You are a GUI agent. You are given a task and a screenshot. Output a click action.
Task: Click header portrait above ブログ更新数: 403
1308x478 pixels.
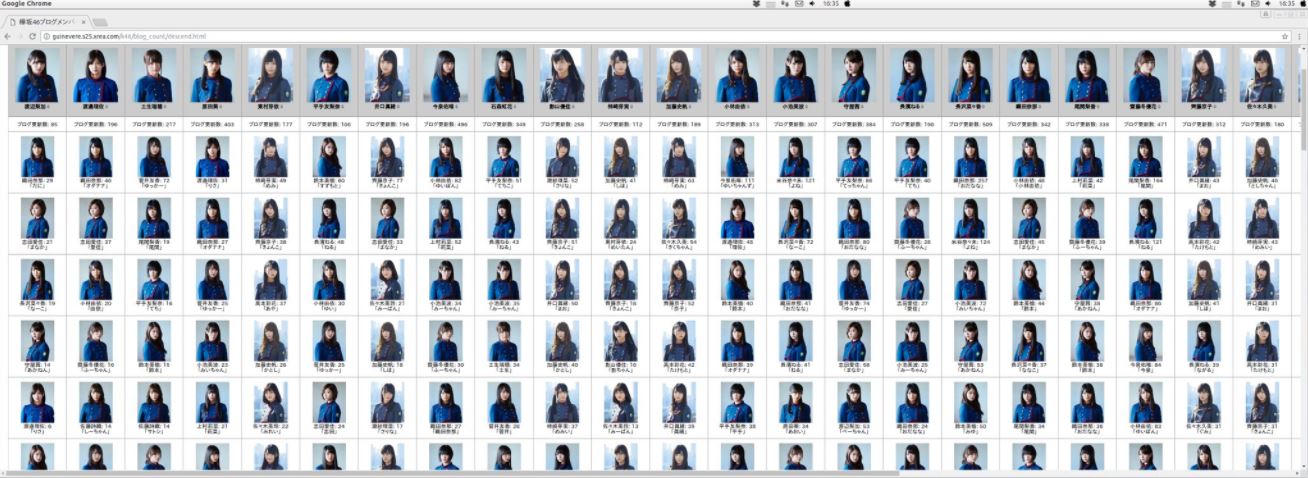click(x=212, y=75)
